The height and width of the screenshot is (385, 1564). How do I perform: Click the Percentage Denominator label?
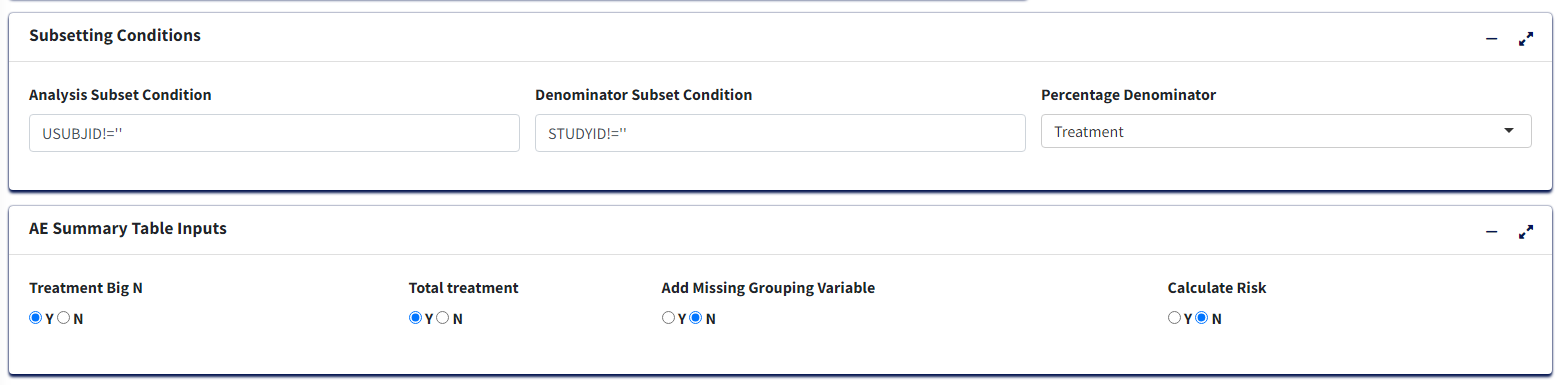[1128, 95]
